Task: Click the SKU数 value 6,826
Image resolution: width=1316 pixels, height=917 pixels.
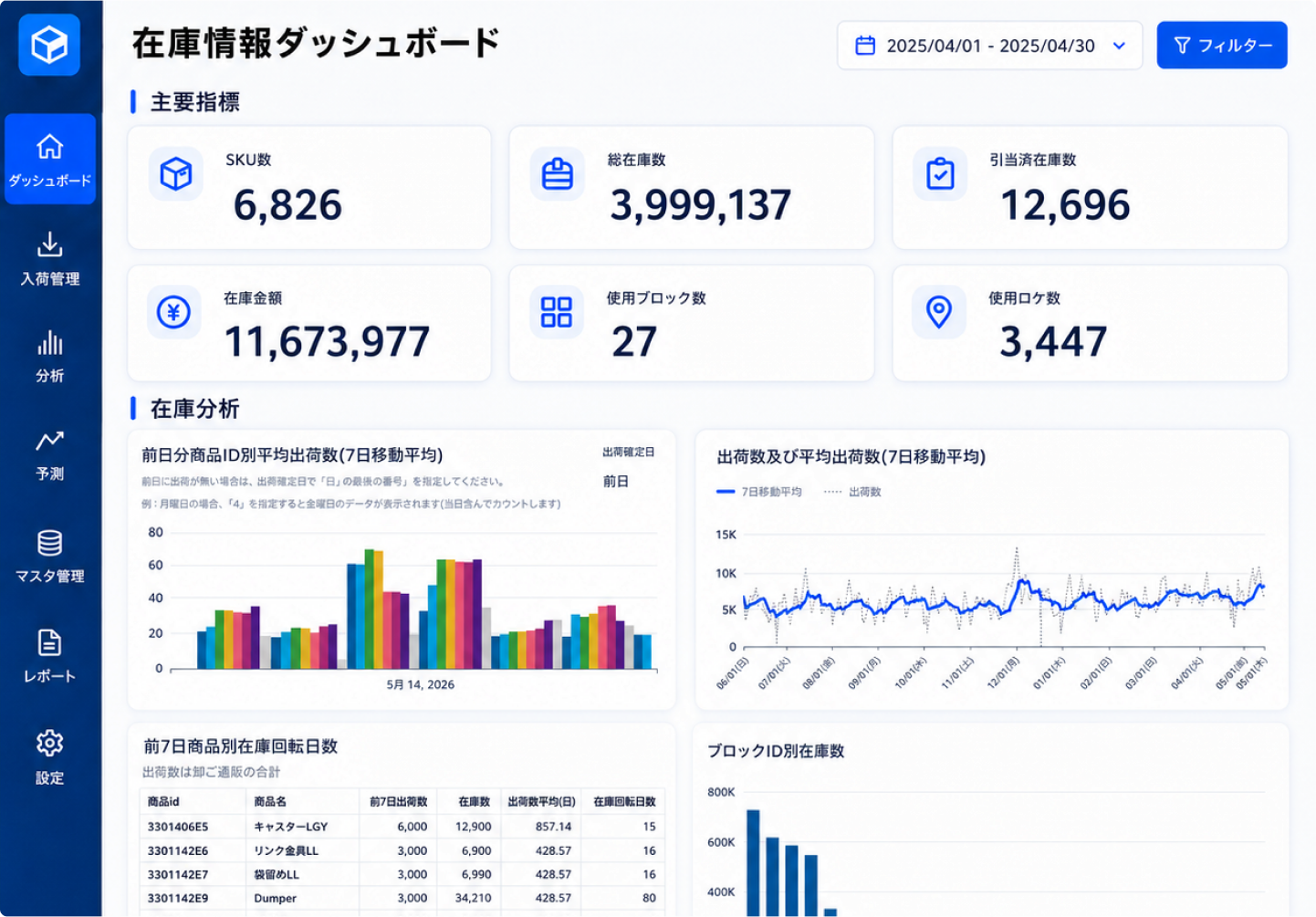Action: [x=287, y=205]
